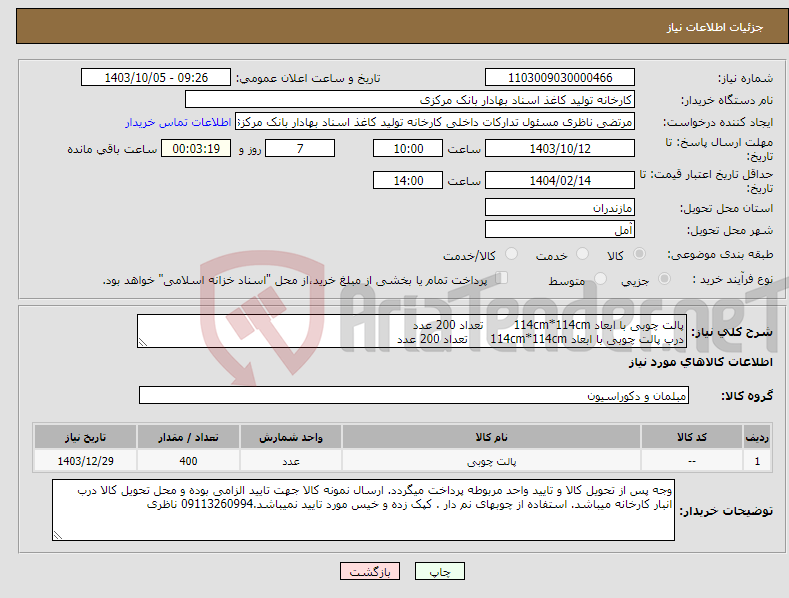Viewport: 789px width, 598px height.
Task: Open the اطلاعات تماس خریدار link
Action: tap(178, 122)
